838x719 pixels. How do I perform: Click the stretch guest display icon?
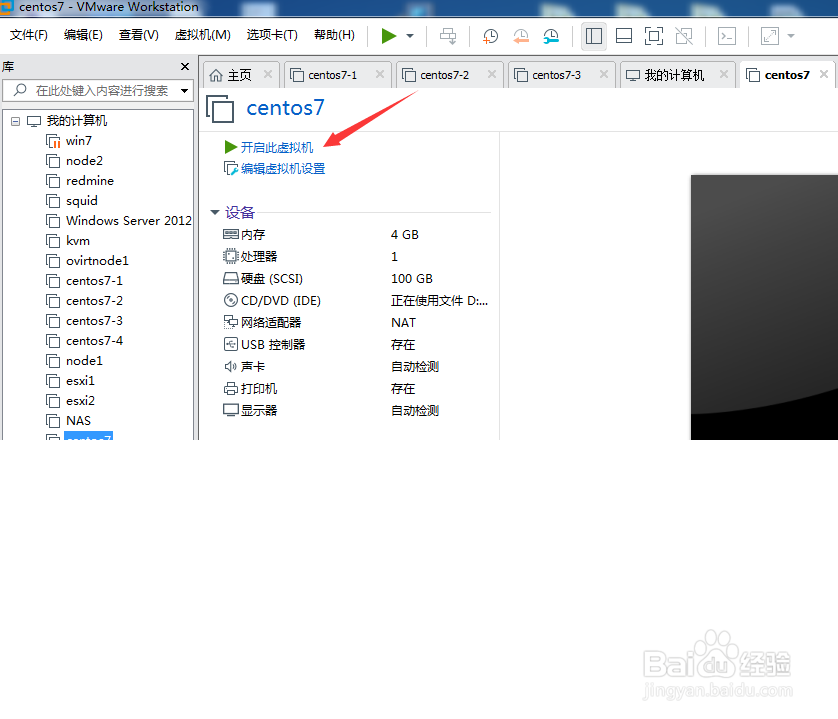770,36
